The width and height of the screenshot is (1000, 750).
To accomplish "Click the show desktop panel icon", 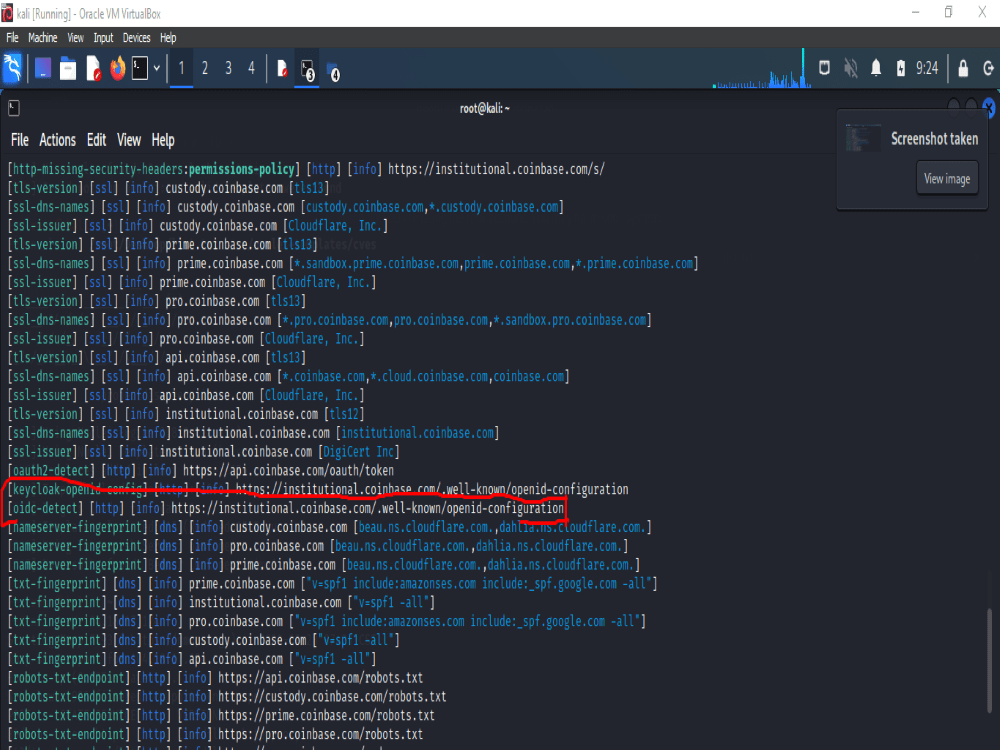I will [43, 68].
